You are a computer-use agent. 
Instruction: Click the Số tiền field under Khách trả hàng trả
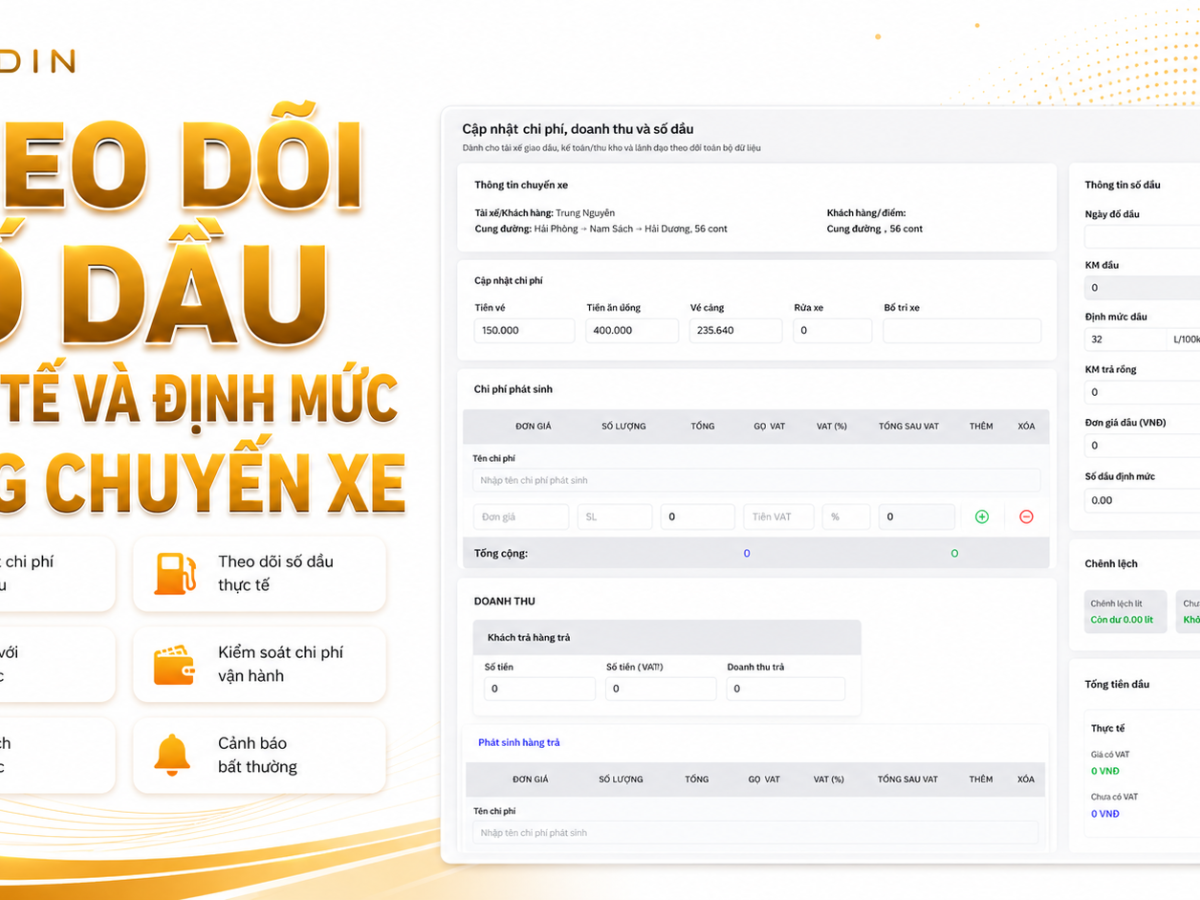click(540, 689)
